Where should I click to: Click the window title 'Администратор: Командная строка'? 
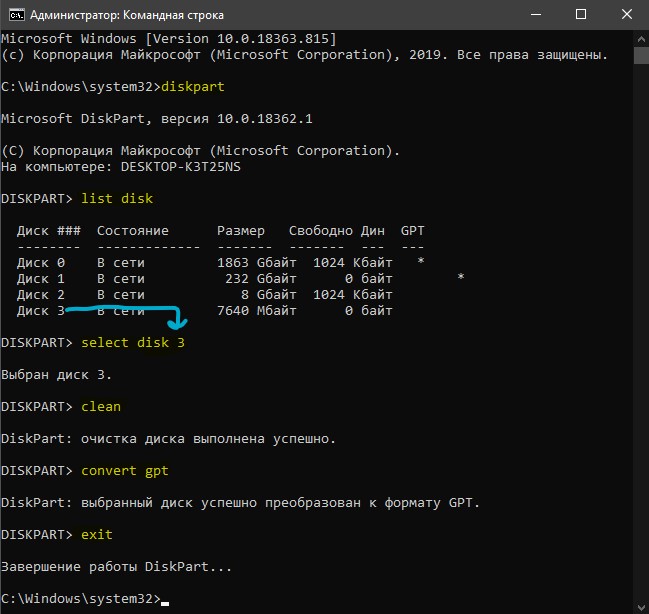click(127, 15)
